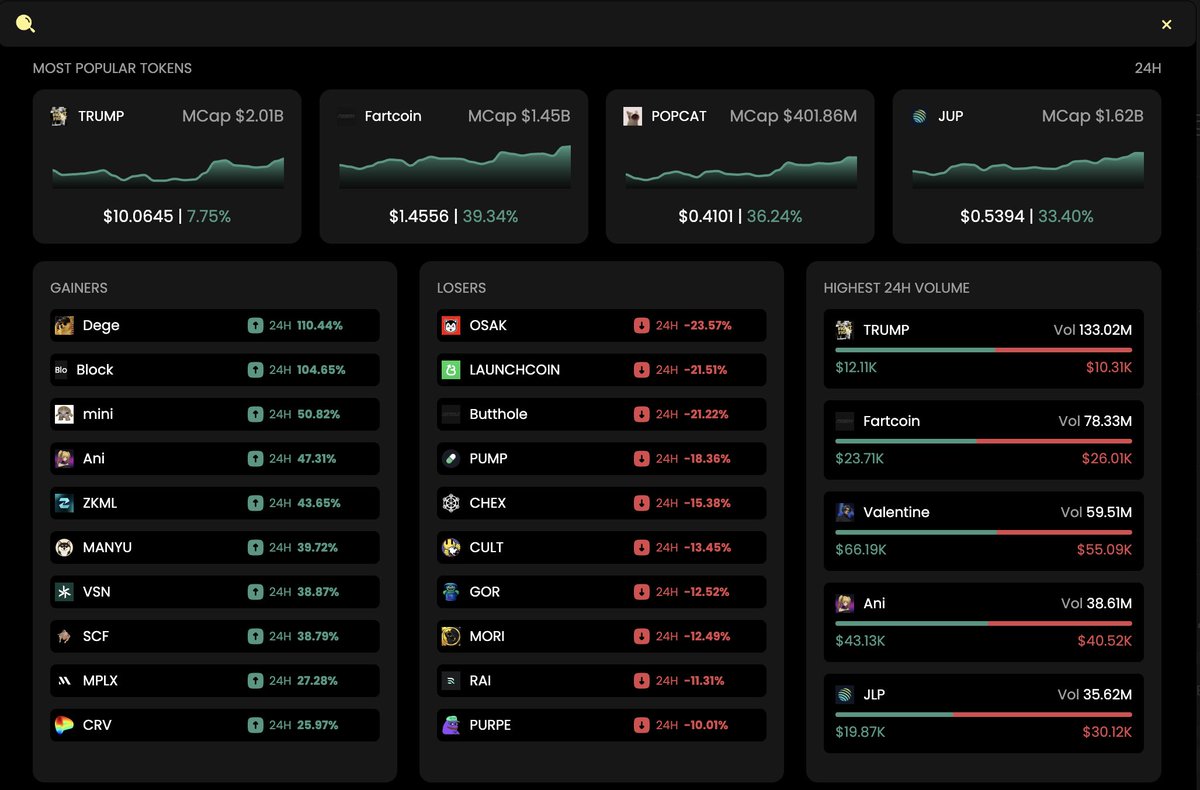The image size is (1200, 790).
Task: Click the Block token icon in Gainers
Action: point(61,370)
